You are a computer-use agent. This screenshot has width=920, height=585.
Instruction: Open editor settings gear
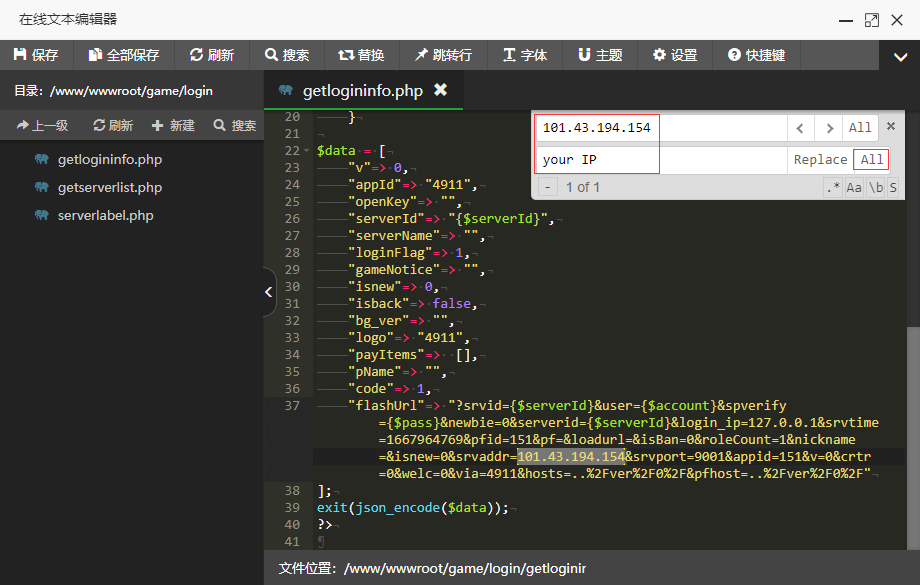click(x=675, y=55)
